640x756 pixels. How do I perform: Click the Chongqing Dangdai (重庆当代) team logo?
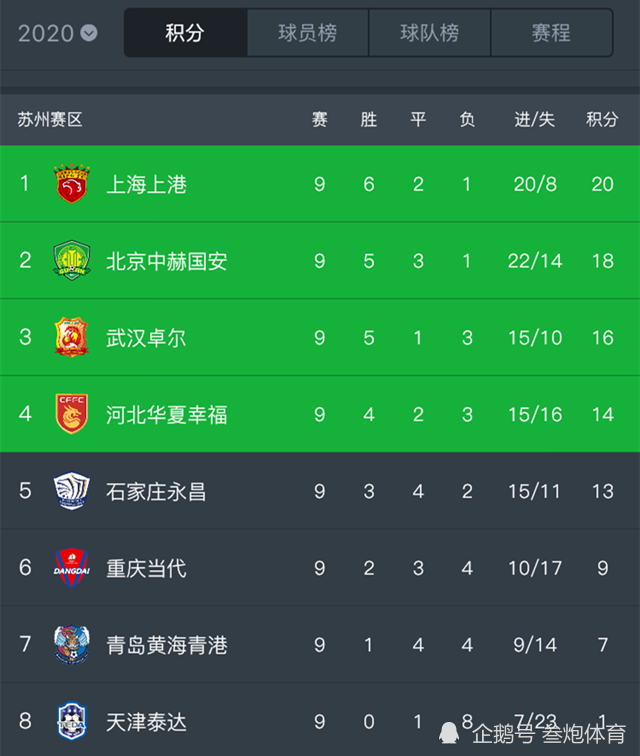tap(72, 568)
